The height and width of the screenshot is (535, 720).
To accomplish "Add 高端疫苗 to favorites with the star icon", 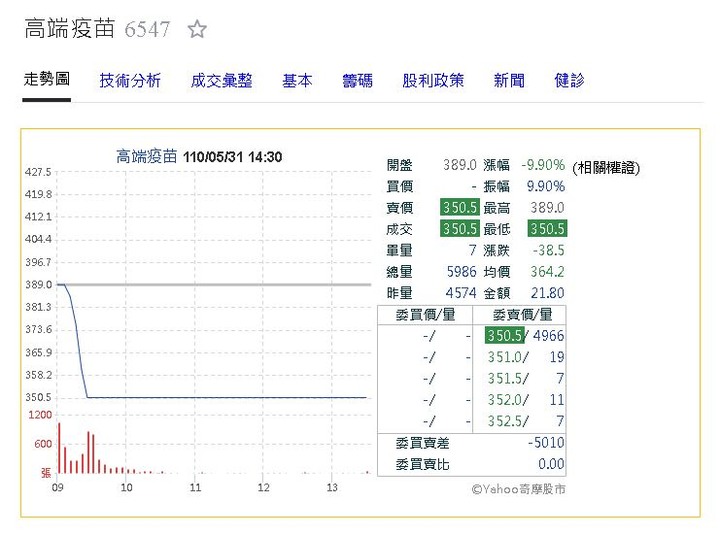I will click(197, 29).
